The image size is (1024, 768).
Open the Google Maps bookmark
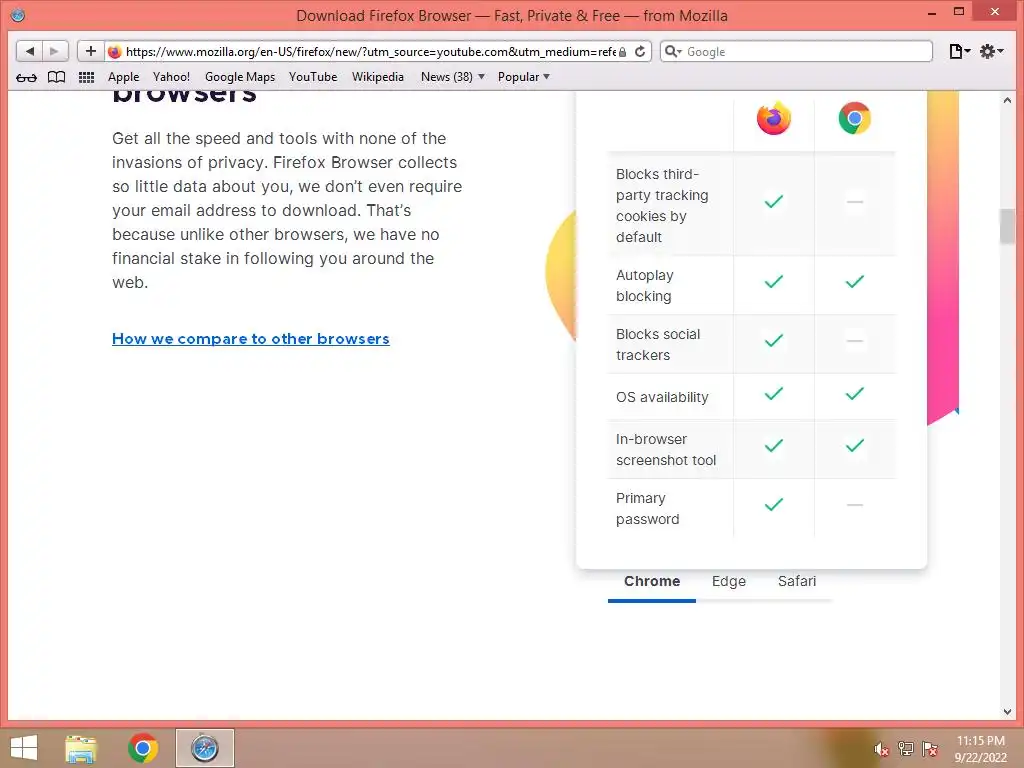coord(240,77)
